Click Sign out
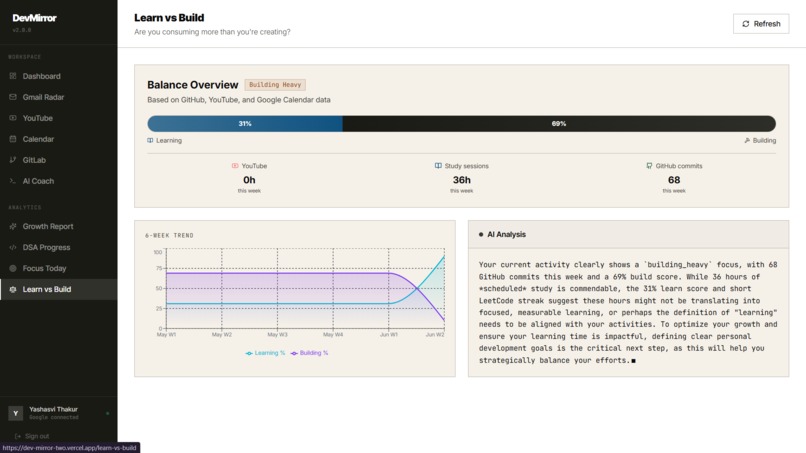 (32, 436)
